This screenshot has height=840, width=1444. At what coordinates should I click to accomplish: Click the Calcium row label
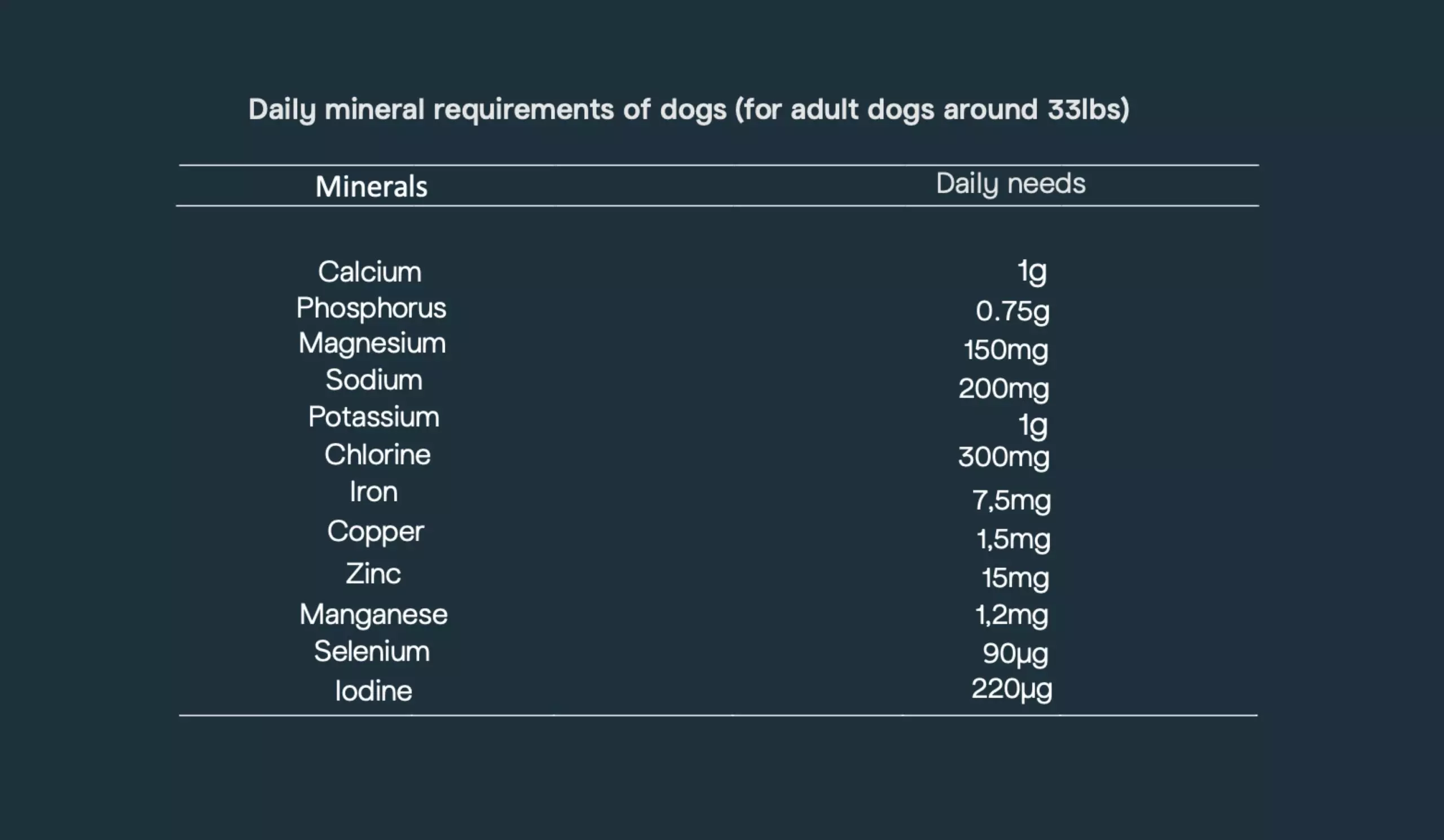(x=369, y=271)
